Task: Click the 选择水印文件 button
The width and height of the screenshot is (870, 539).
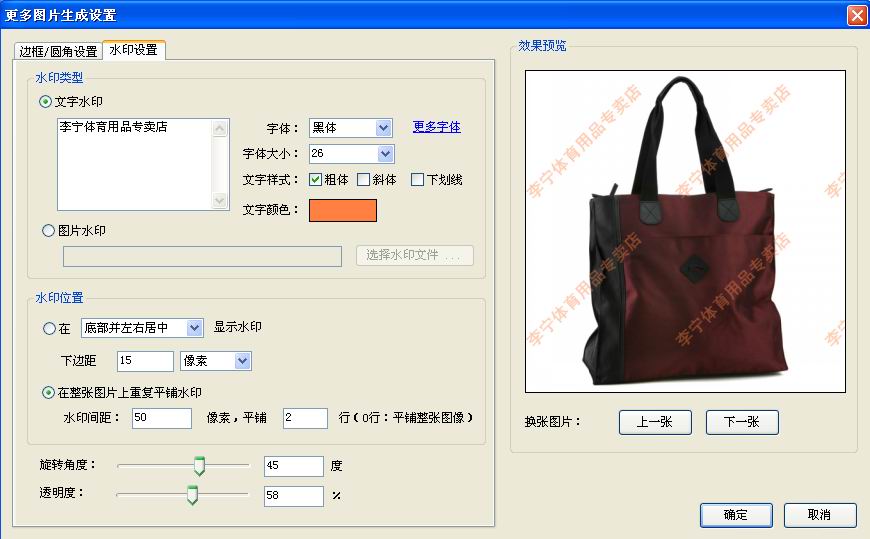Action: click(415, 255)
